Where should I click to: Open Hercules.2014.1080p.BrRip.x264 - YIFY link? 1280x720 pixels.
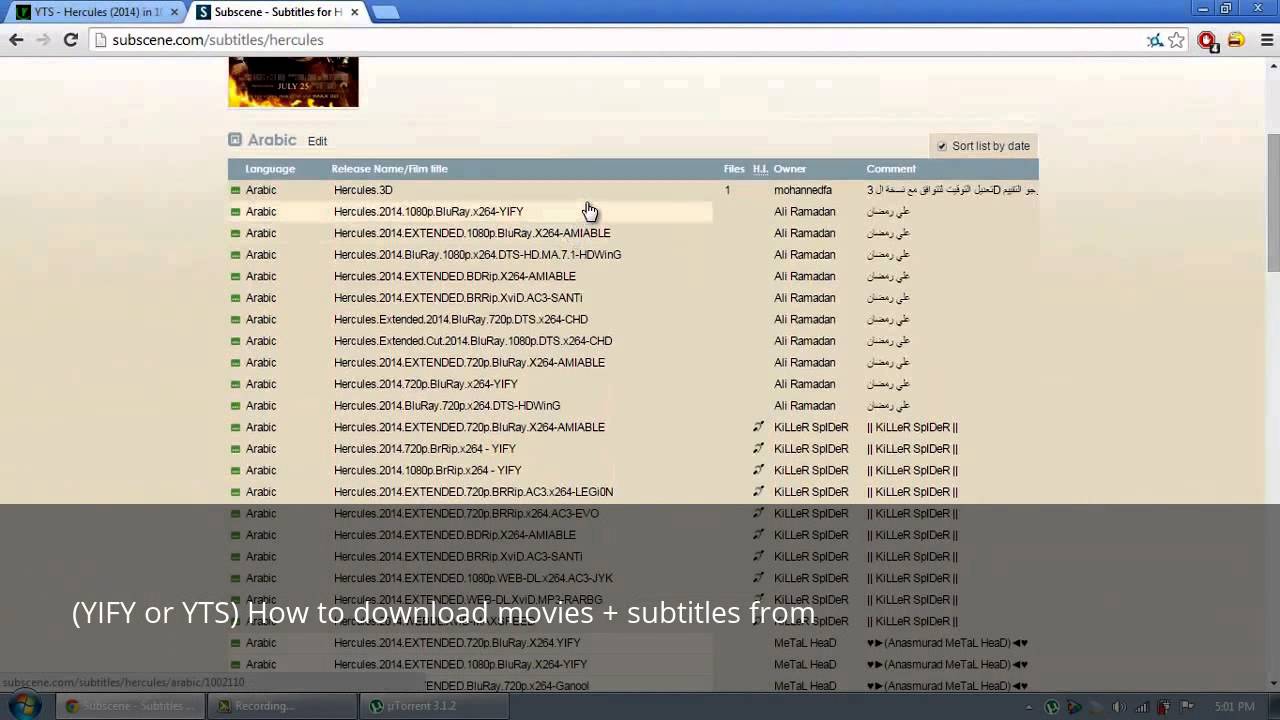(427, 470)
